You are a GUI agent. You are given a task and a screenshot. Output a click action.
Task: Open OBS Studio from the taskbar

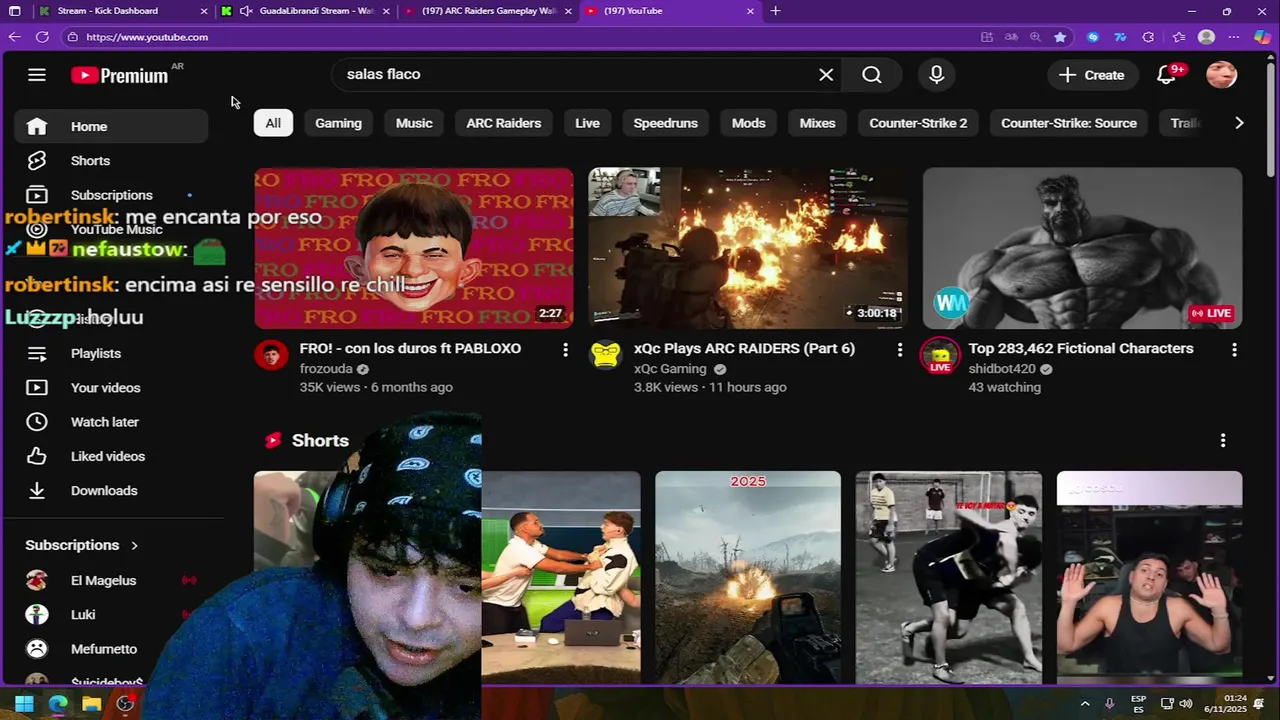125,704
